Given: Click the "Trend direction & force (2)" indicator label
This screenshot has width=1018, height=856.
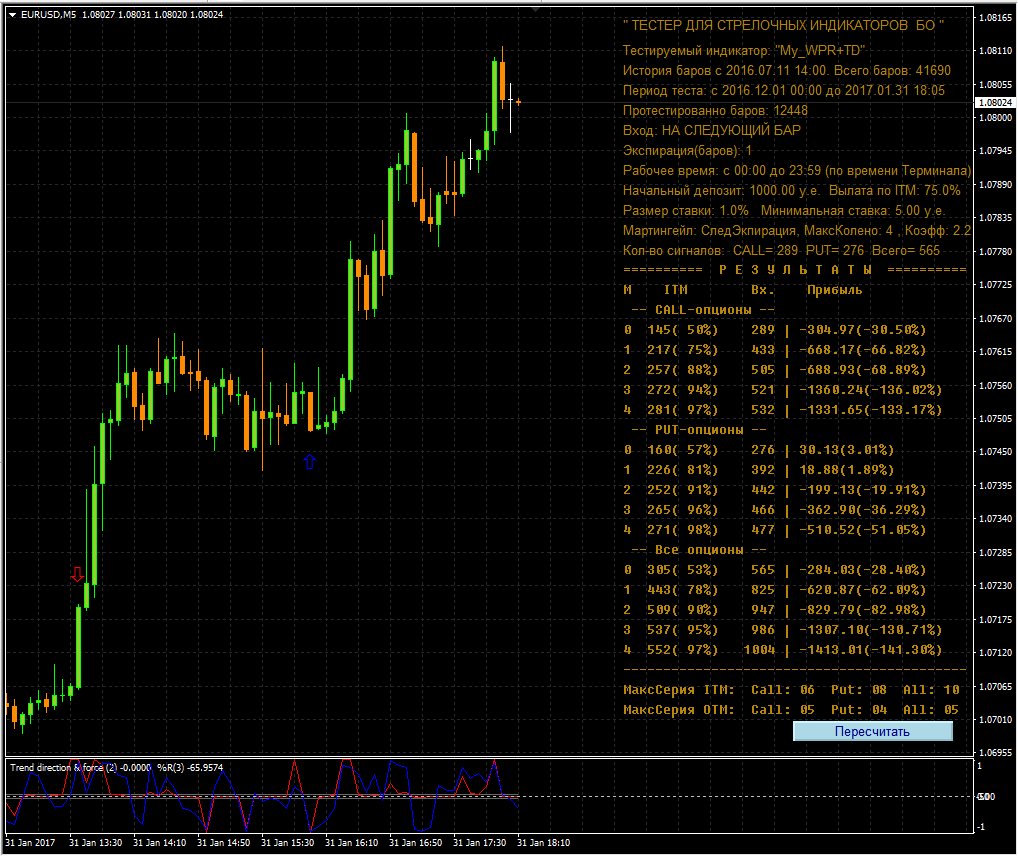Looking at the screenshot, I should [x=64, y=768].
